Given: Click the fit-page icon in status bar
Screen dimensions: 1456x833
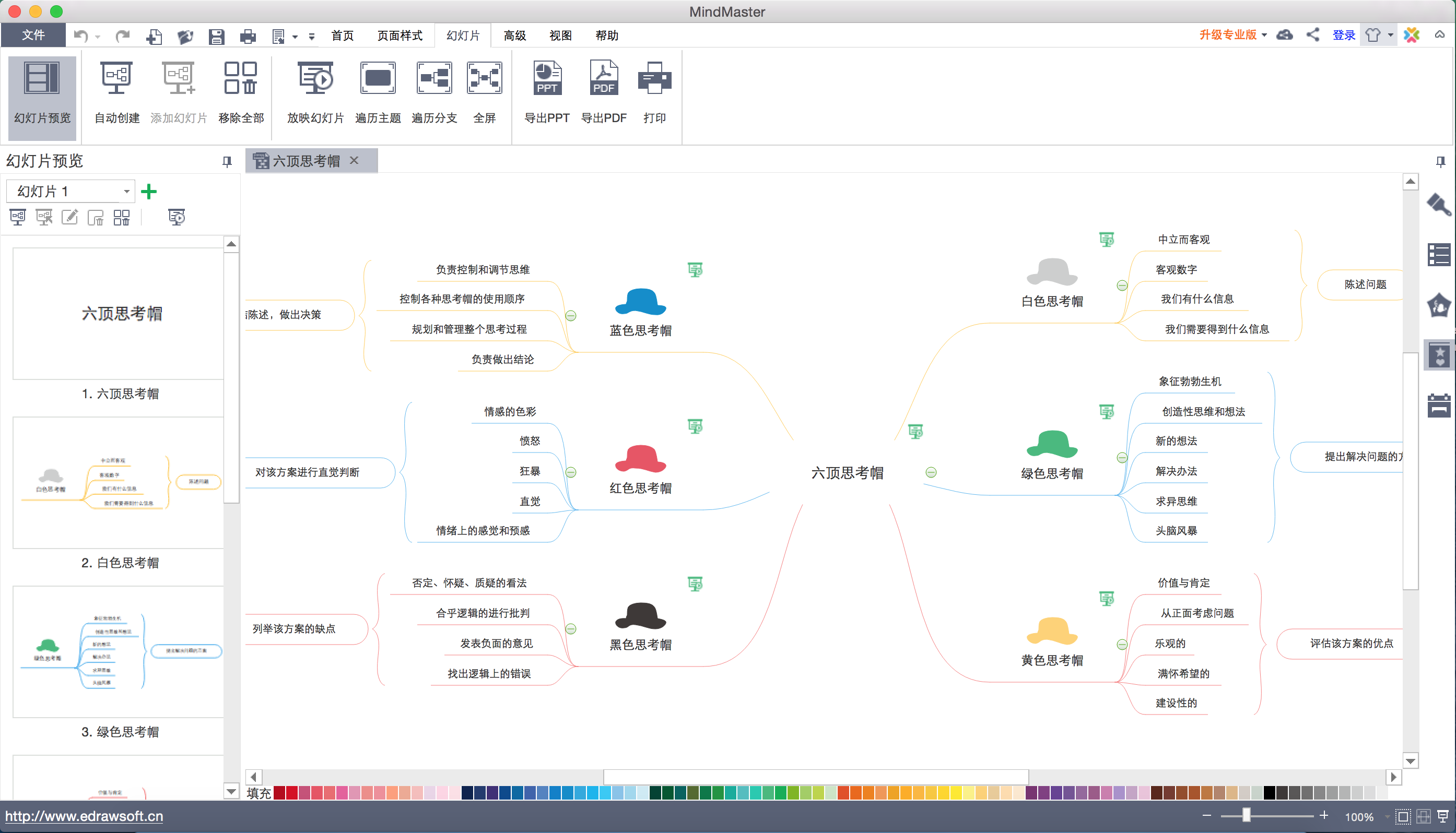Looking at the screenshot, I should click(1403, 816).
